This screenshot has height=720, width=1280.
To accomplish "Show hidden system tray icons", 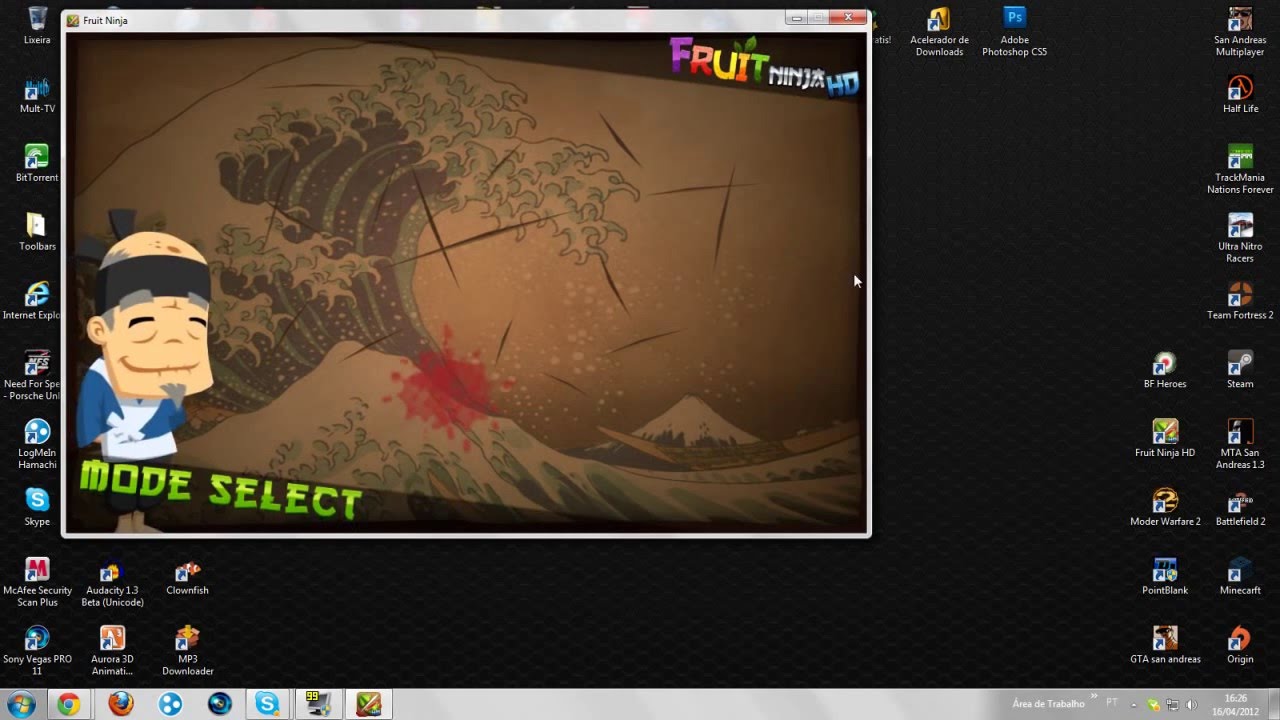I will click(x=1135, y=704).
